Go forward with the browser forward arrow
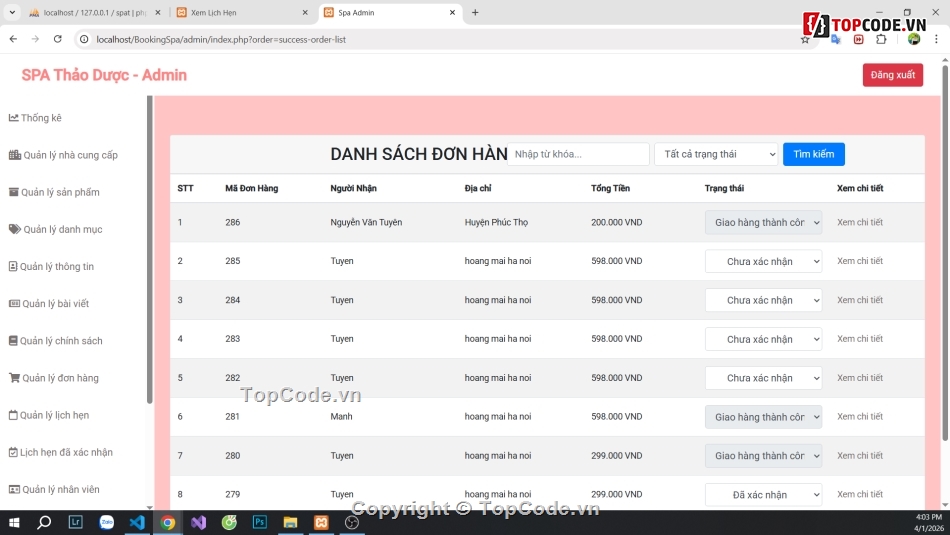Screen dimensions: 950x535 pyautogui.click(x=35, y=39)
